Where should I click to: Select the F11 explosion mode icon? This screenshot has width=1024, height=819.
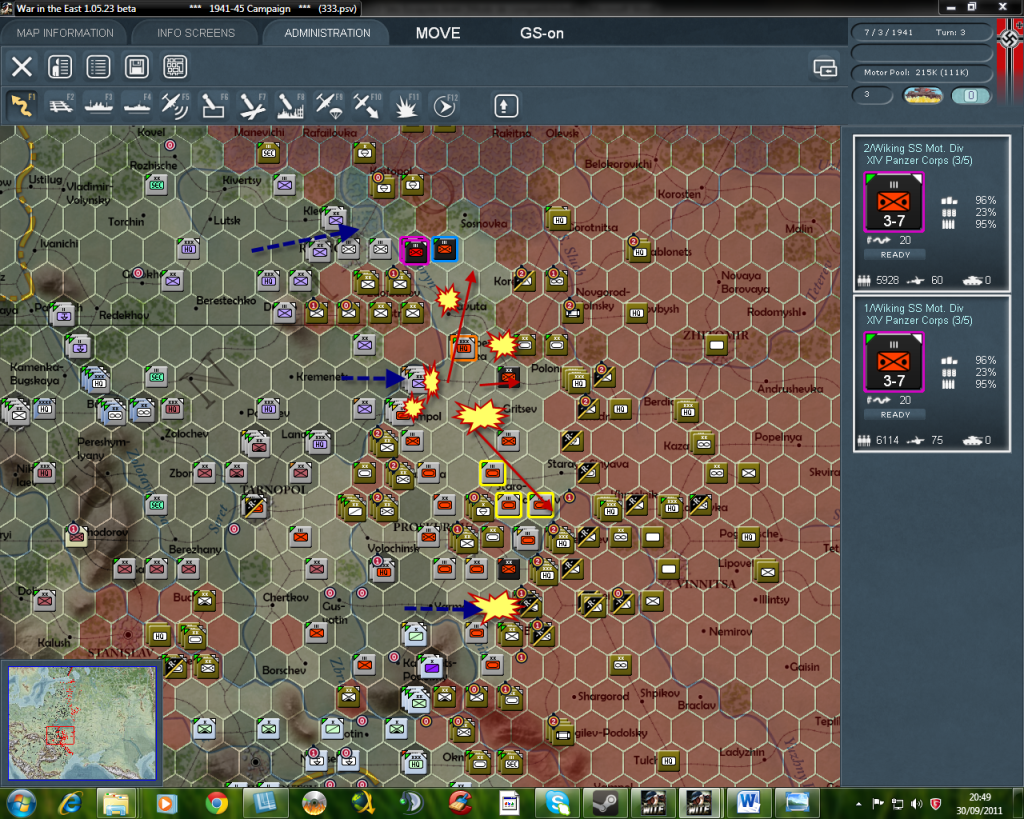pos(406,106)
